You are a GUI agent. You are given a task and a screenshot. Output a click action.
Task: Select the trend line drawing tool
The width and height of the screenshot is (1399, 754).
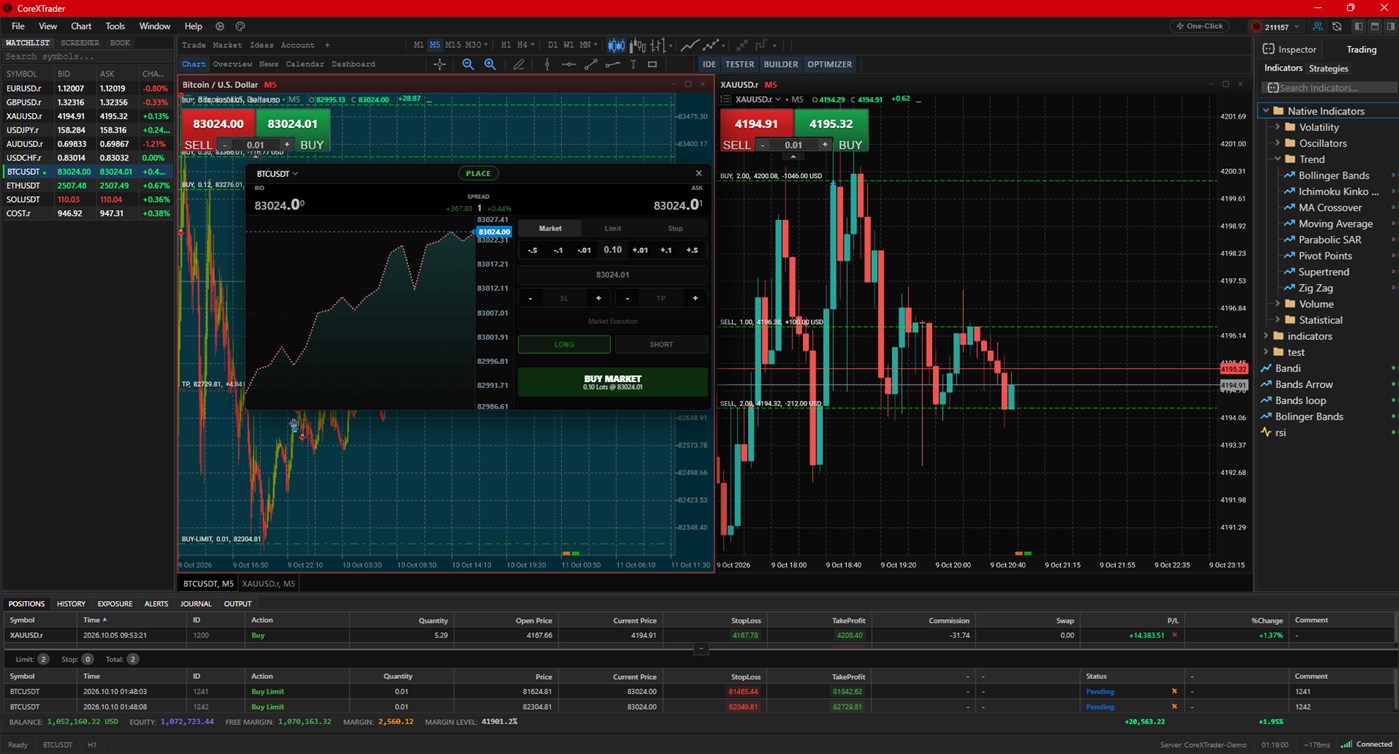(591, 64)
